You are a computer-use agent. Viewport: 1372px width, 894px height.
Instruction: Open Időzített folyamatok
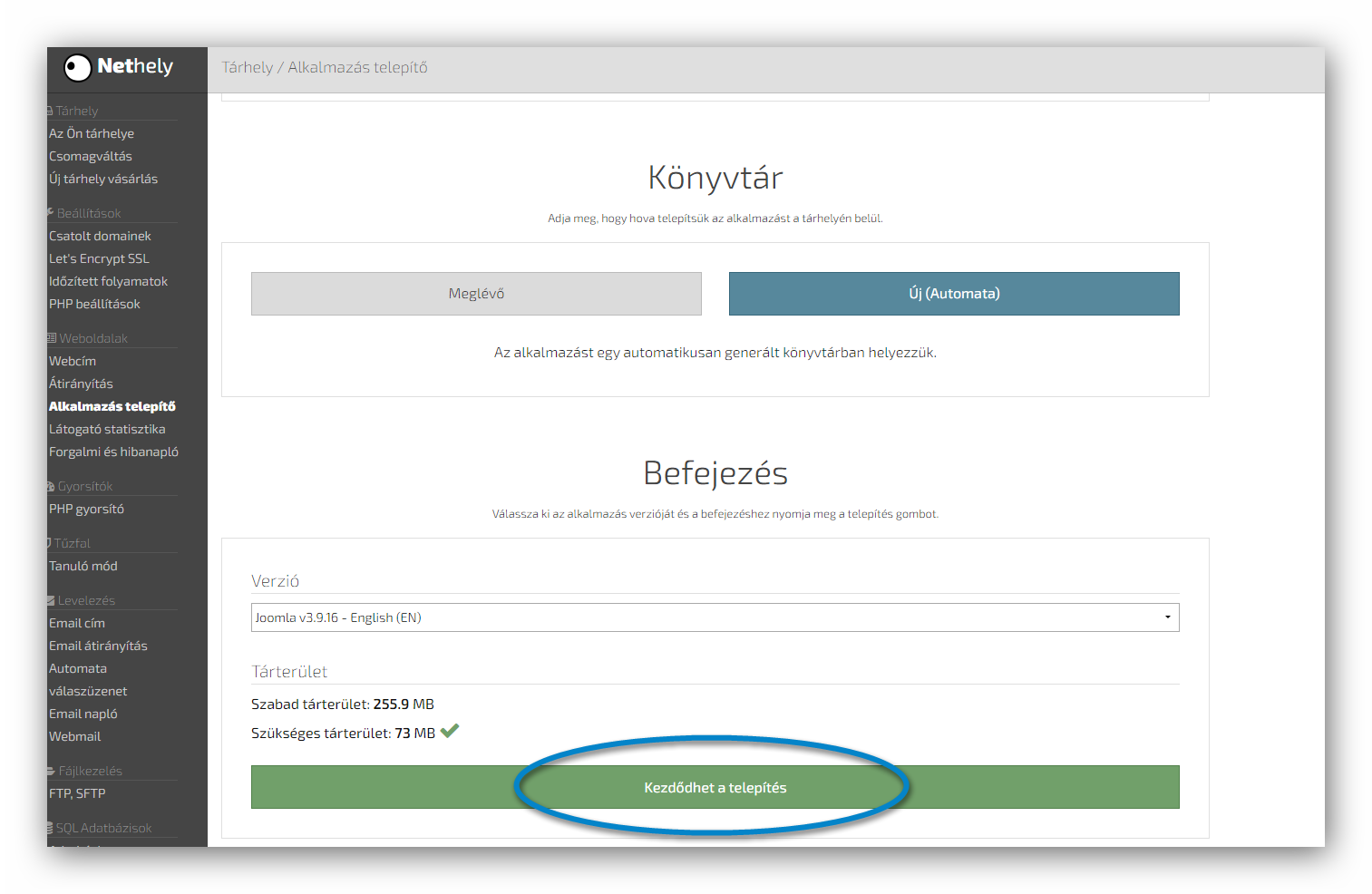tap(108, 281)
